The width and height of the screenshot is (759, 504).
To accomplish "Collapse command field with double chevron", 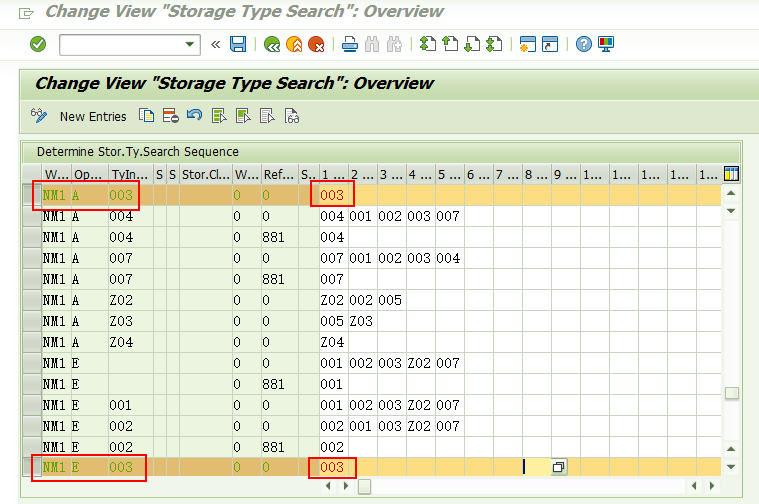I will [215, 45].
